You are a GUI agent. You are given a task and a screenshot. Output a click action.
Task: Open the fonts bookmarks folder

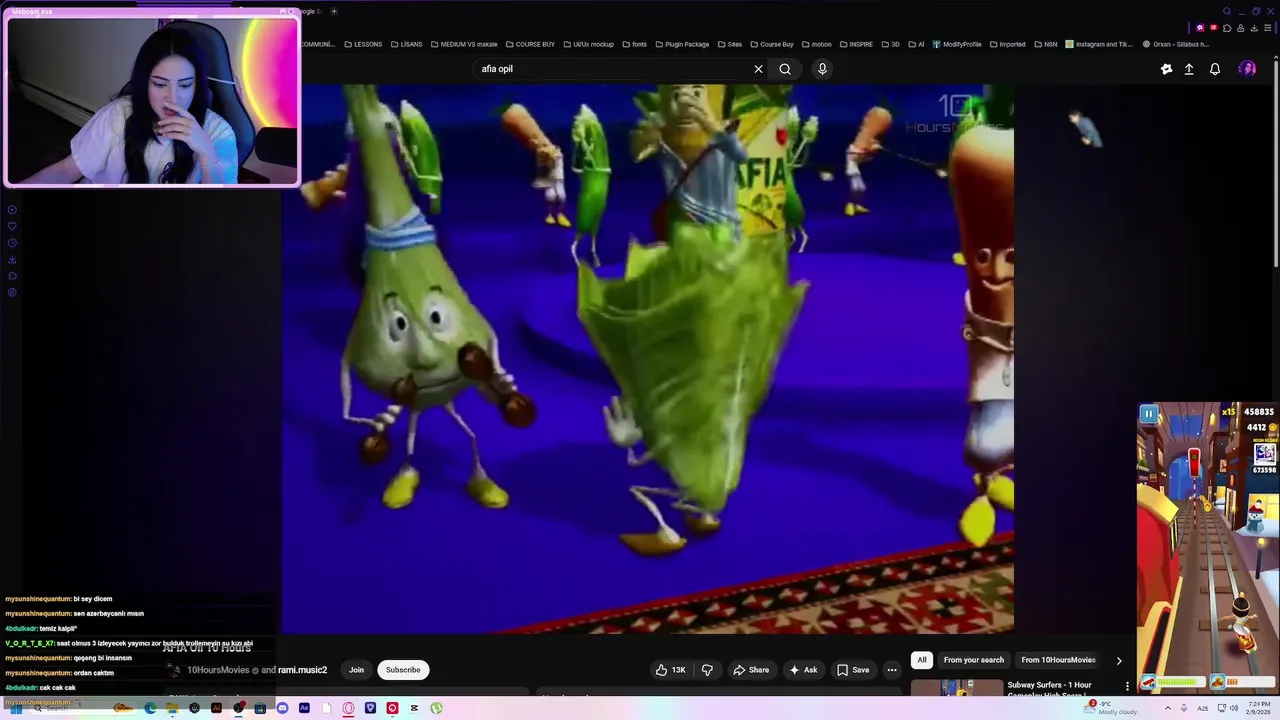[x=634, y=44]
